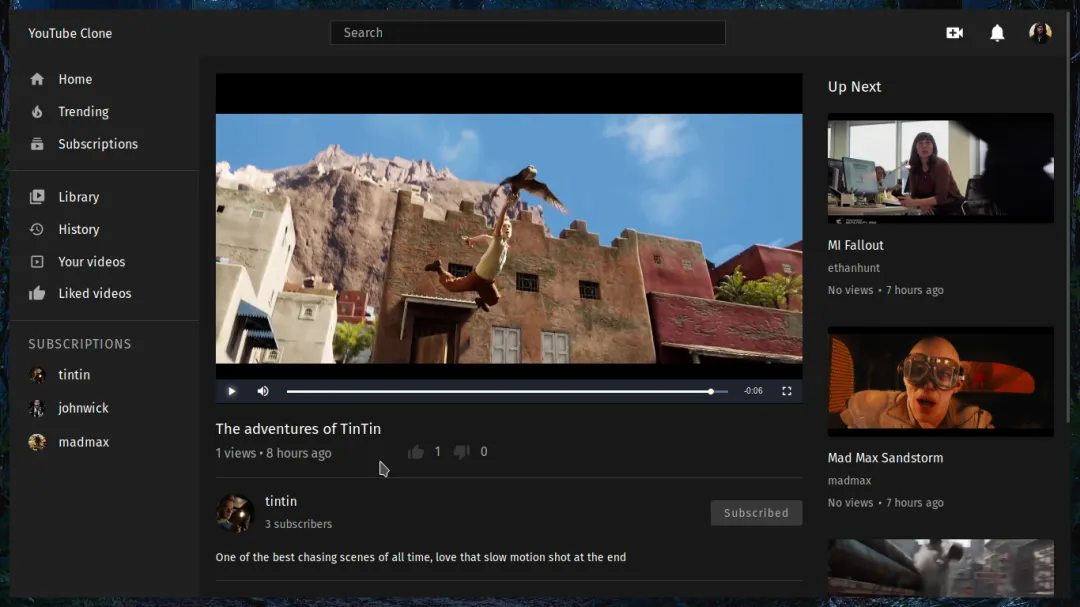Image resolution: width=1080 pixels, height=607 pixels.
Task: Like the video with thumbs-up icon
Action: pos(415,452)
